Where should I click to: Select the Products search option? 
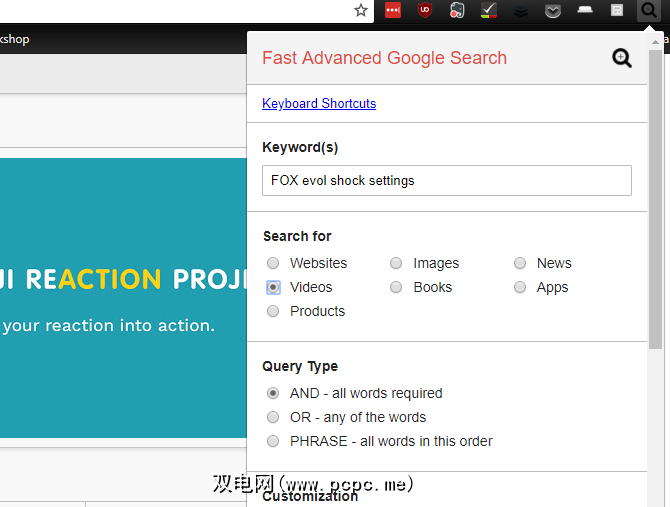tap(273, 311)
